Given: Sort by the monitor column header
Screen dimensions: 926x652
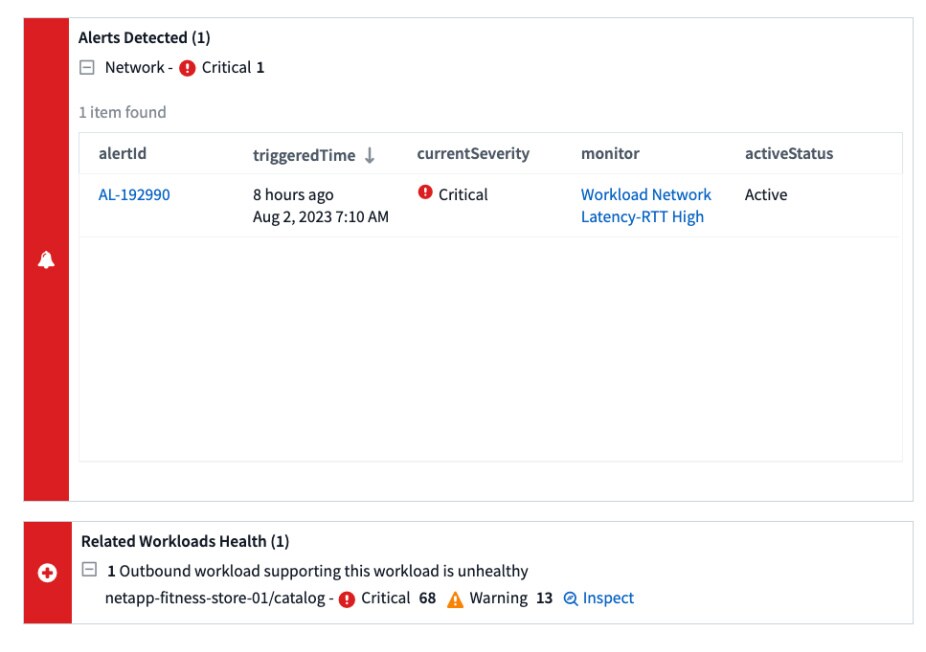Looking at the screenshot, I should click(x=609, y=154).
